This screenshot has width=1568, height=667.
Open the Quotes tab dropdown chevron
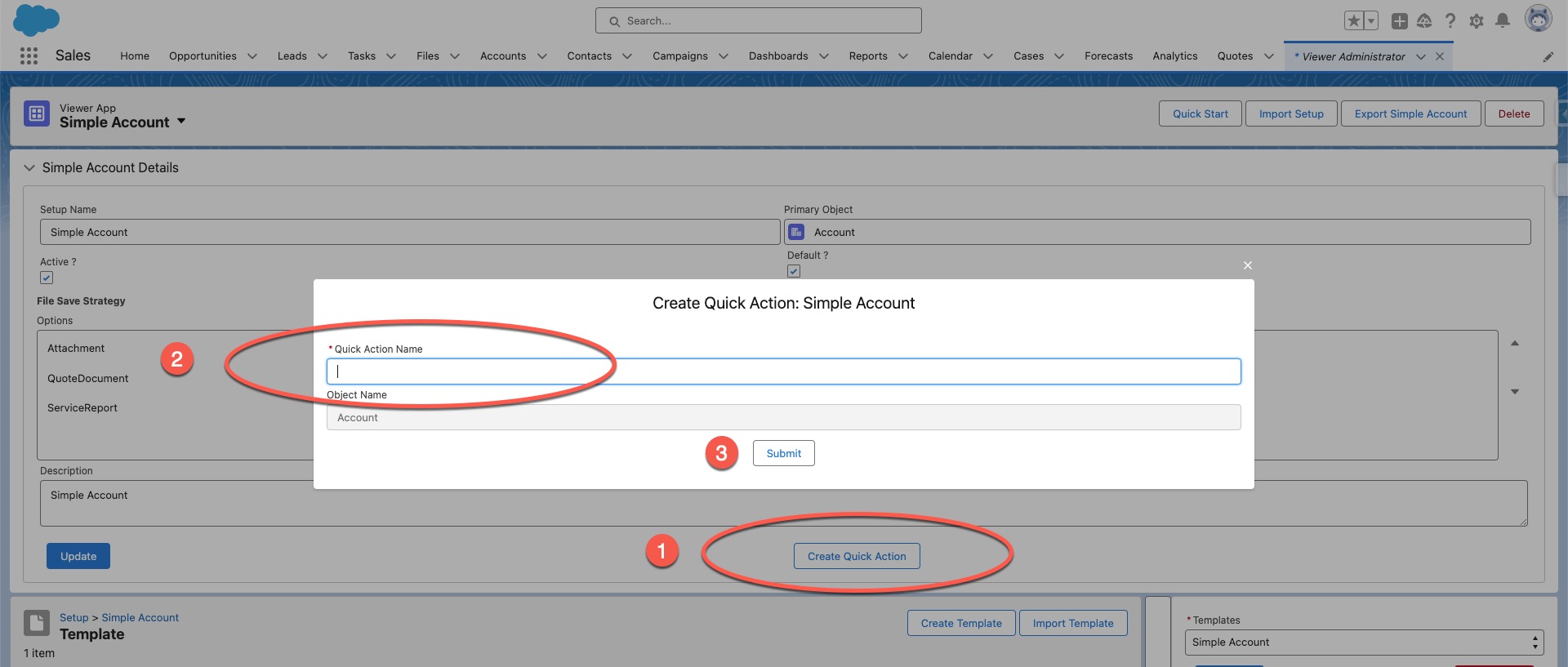[1269, 56]
